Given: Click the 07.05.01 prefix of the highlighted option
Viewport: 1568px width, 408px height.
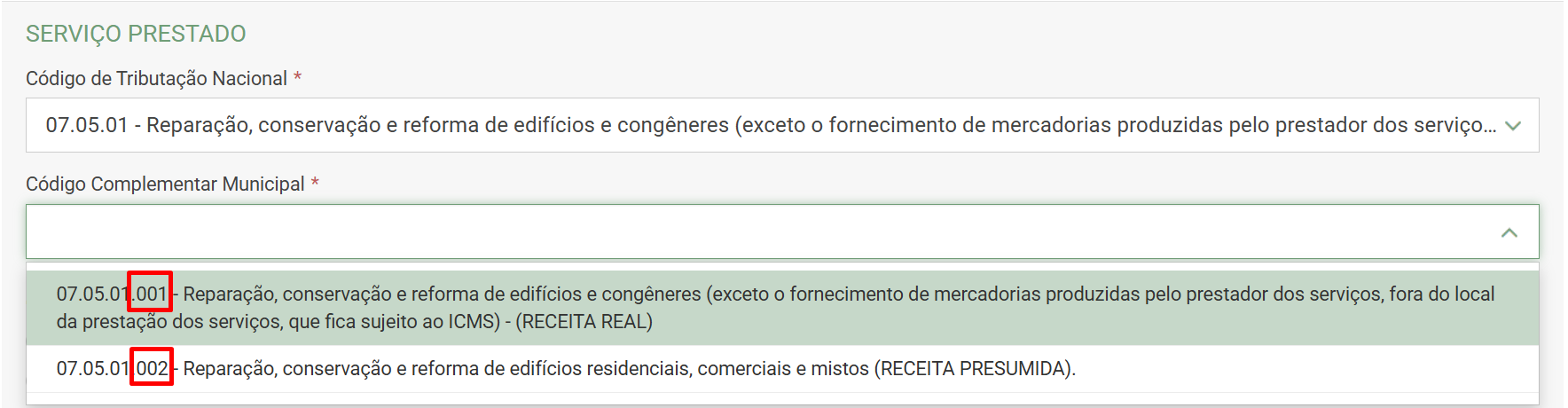Looking at the screenshot, I should pos(92,294).
